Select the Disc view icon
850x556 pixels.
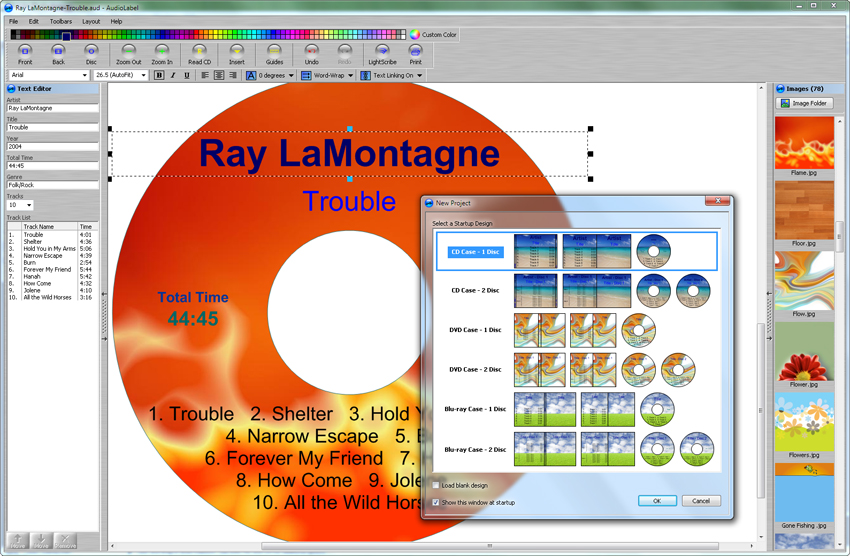tap(91, 52)
